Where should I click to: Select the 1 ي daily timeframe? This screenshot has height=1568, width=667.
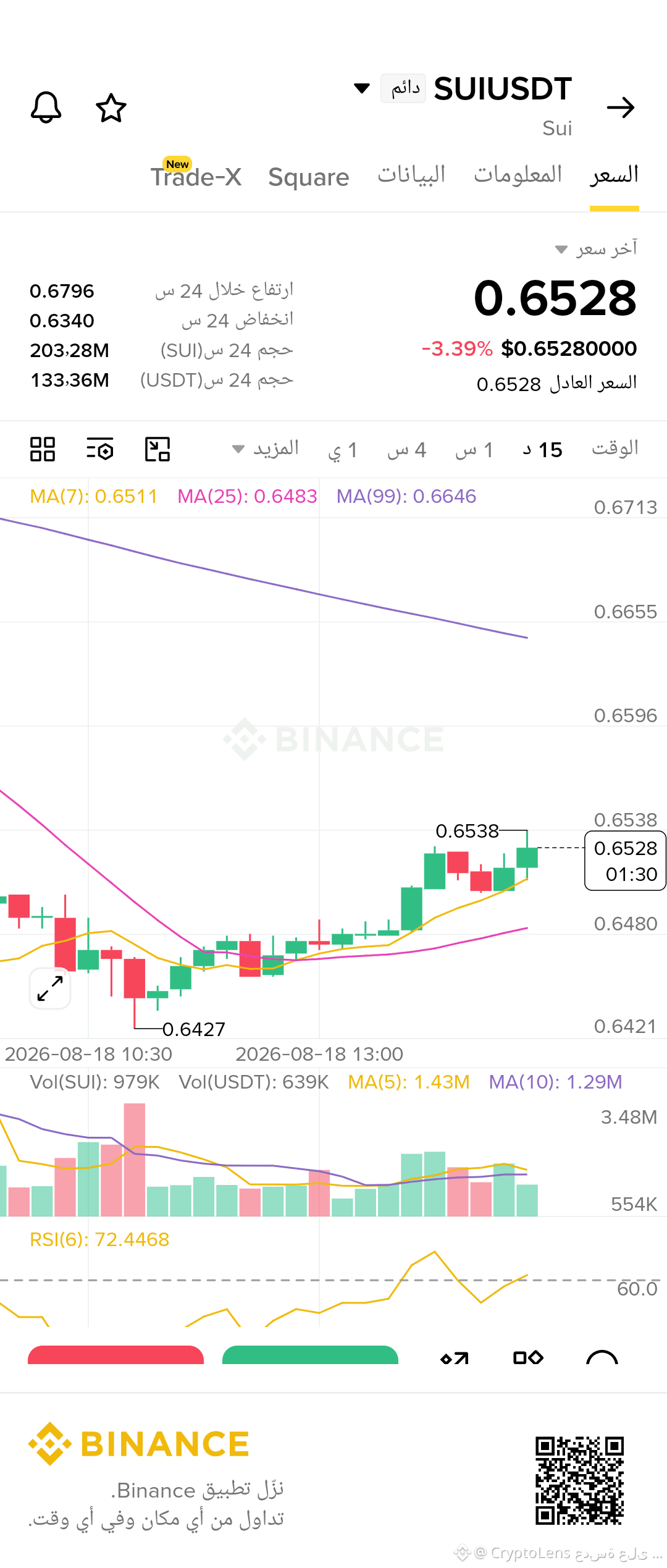point(343,450)
